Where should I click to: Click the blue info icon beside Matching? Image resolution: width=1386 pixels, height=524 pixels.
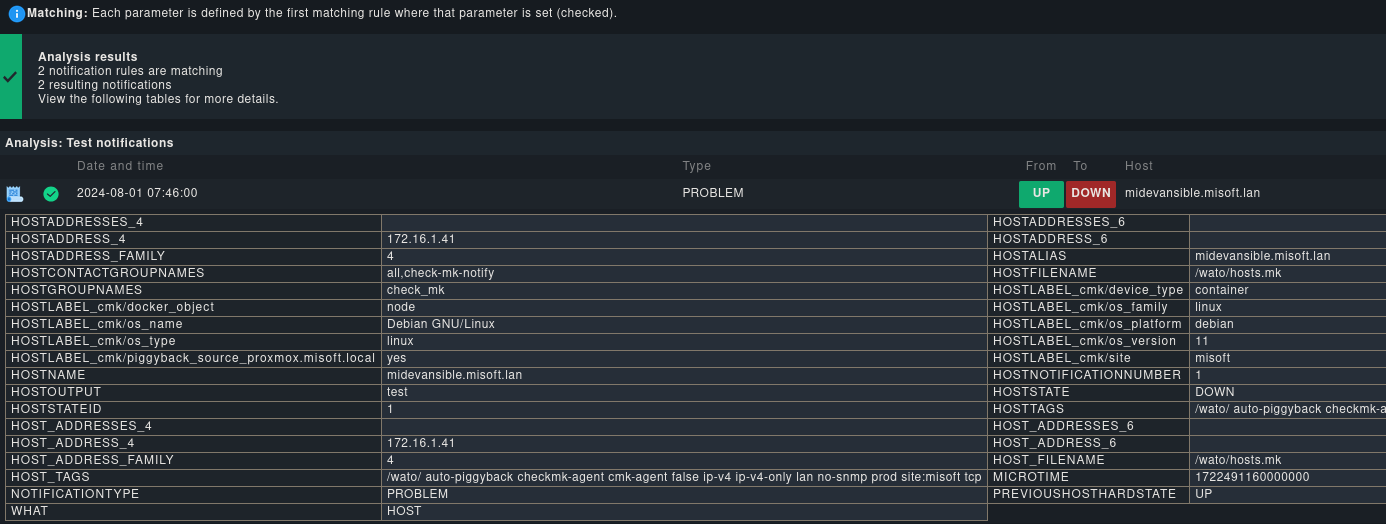click(16, 14)
